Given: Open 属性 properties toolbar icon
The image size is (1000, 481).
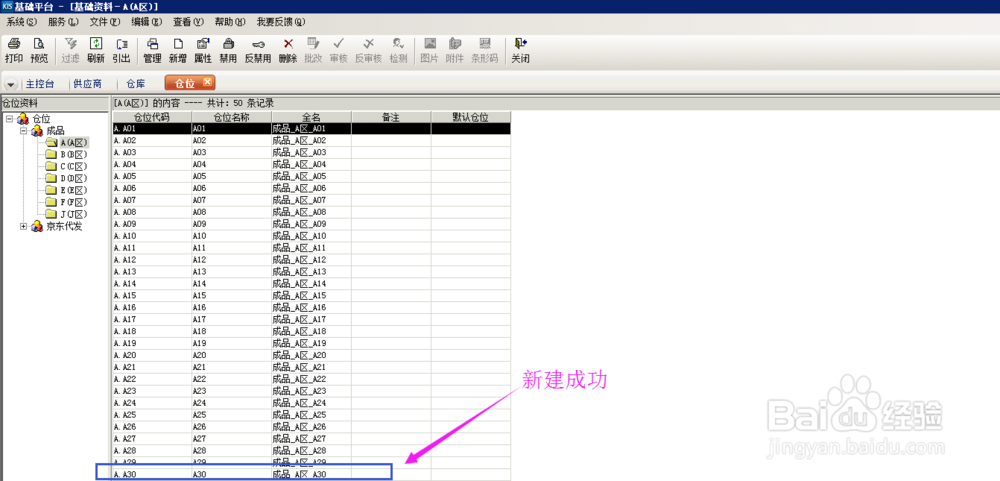Looking at the screenshot, I should (203, 51).
